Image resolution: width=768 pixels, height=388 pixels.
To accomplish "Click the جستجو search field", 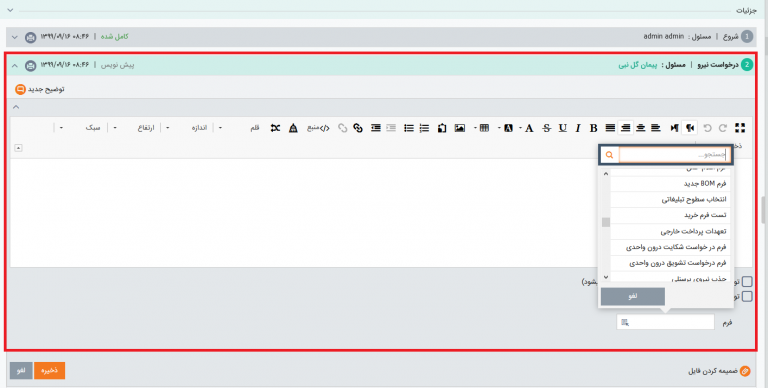I will click(674, 155).
